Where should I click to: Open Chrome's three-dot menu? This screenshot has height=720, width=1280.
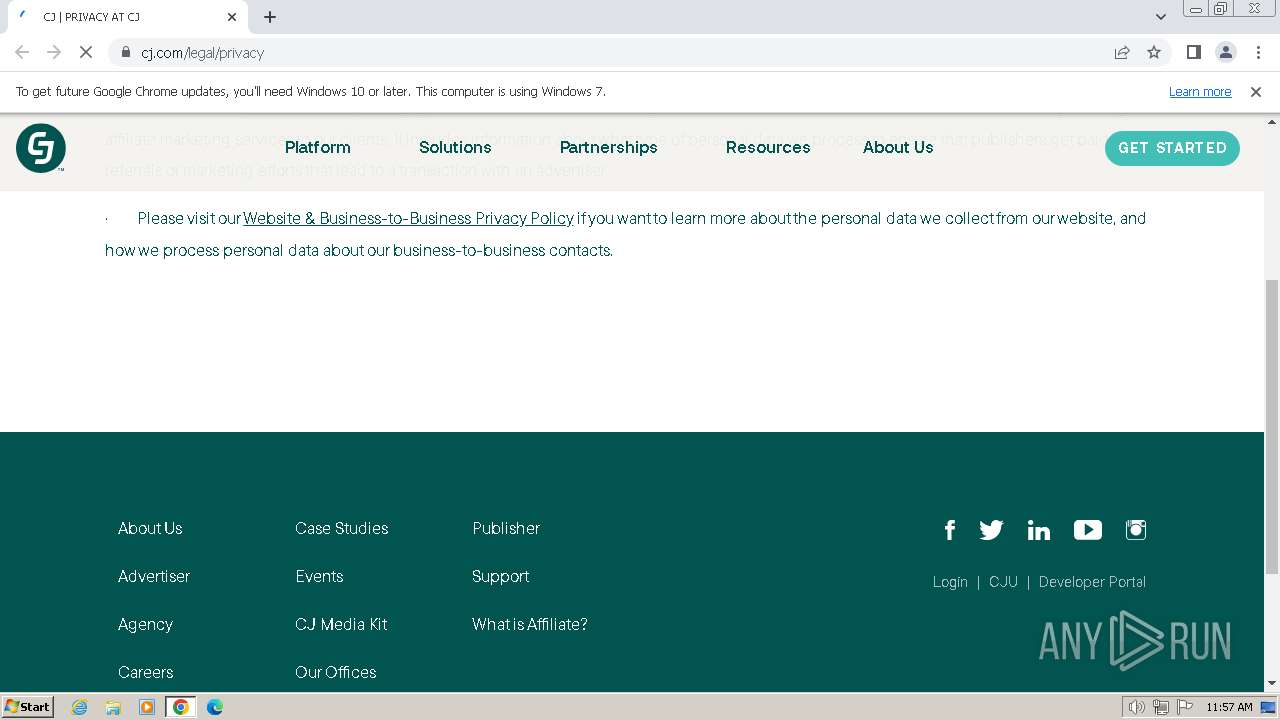(1258, 52)
